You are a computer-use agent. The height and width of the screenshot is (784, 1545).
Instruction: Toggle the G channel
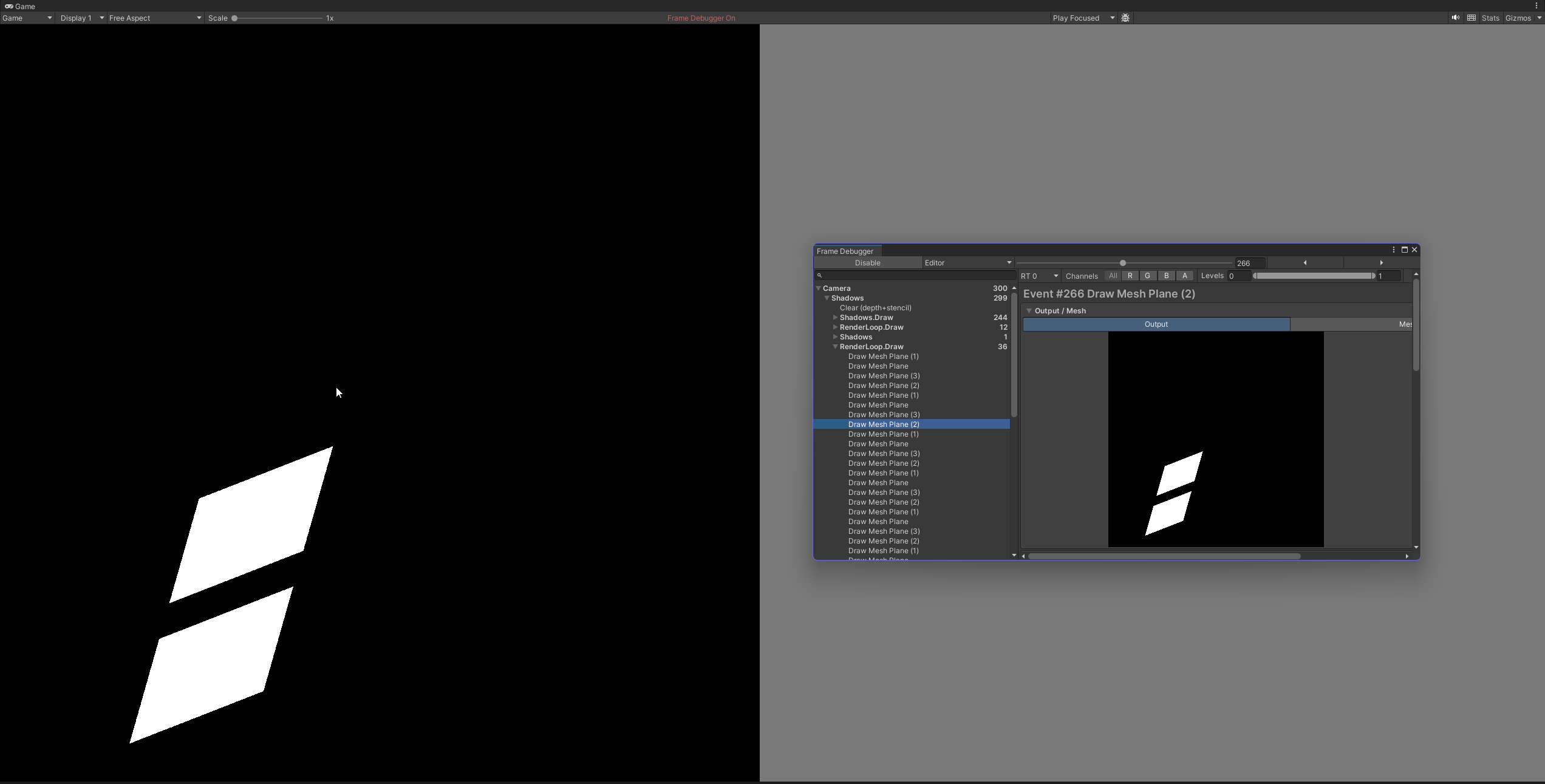click(1147, 276)
